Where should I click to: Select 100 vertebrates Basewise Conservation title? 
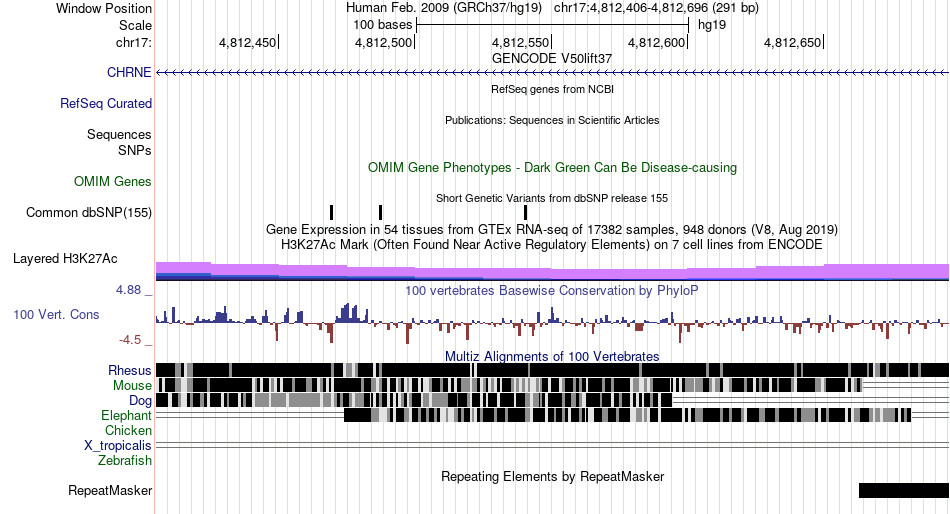point(552,290)
